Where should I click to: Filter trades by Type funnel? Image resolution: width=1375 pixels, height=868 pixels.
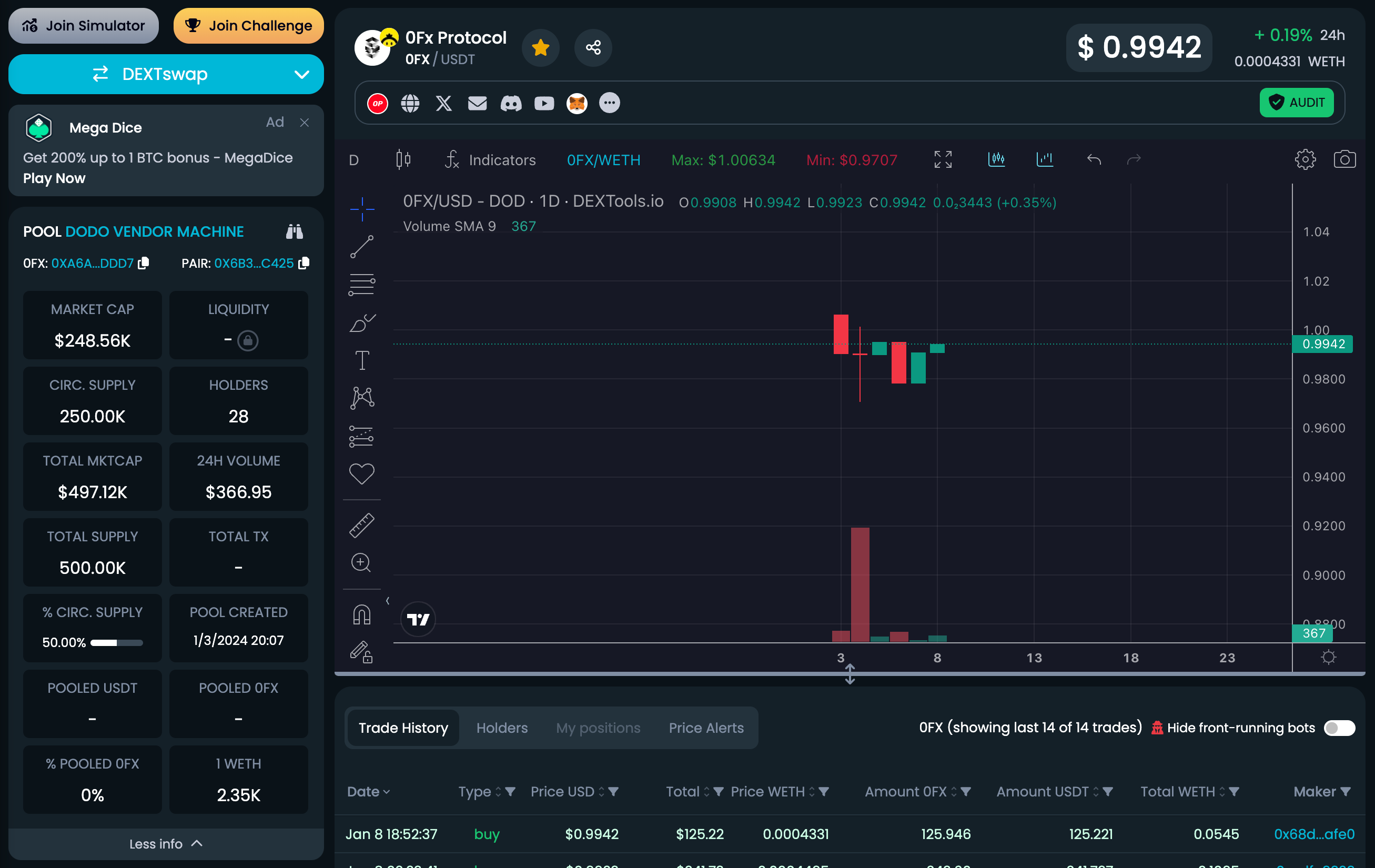click(510, 792)
